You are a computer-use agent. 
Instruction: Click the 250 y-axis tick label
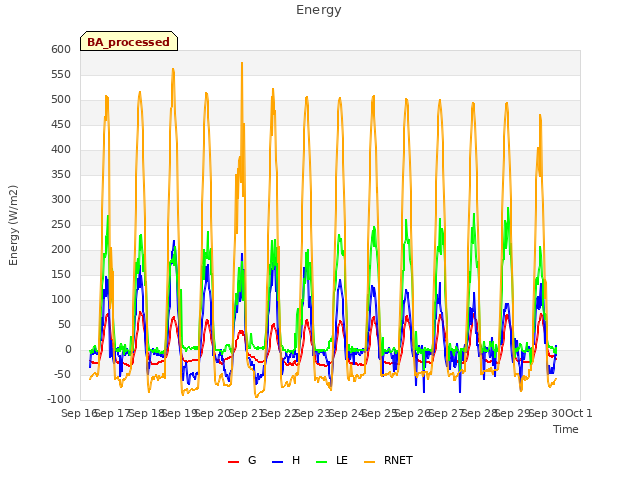point(61,224)
